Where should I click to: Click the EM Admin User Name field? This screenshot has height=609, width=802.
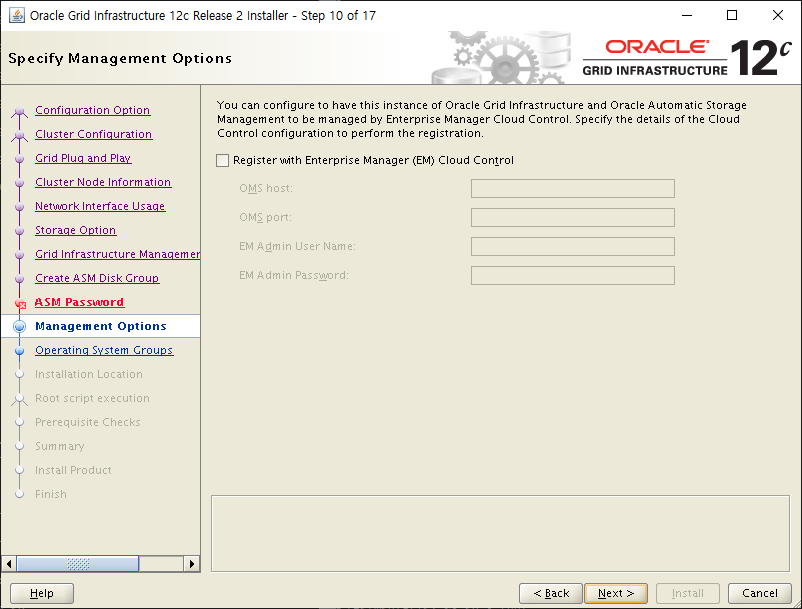572,246
